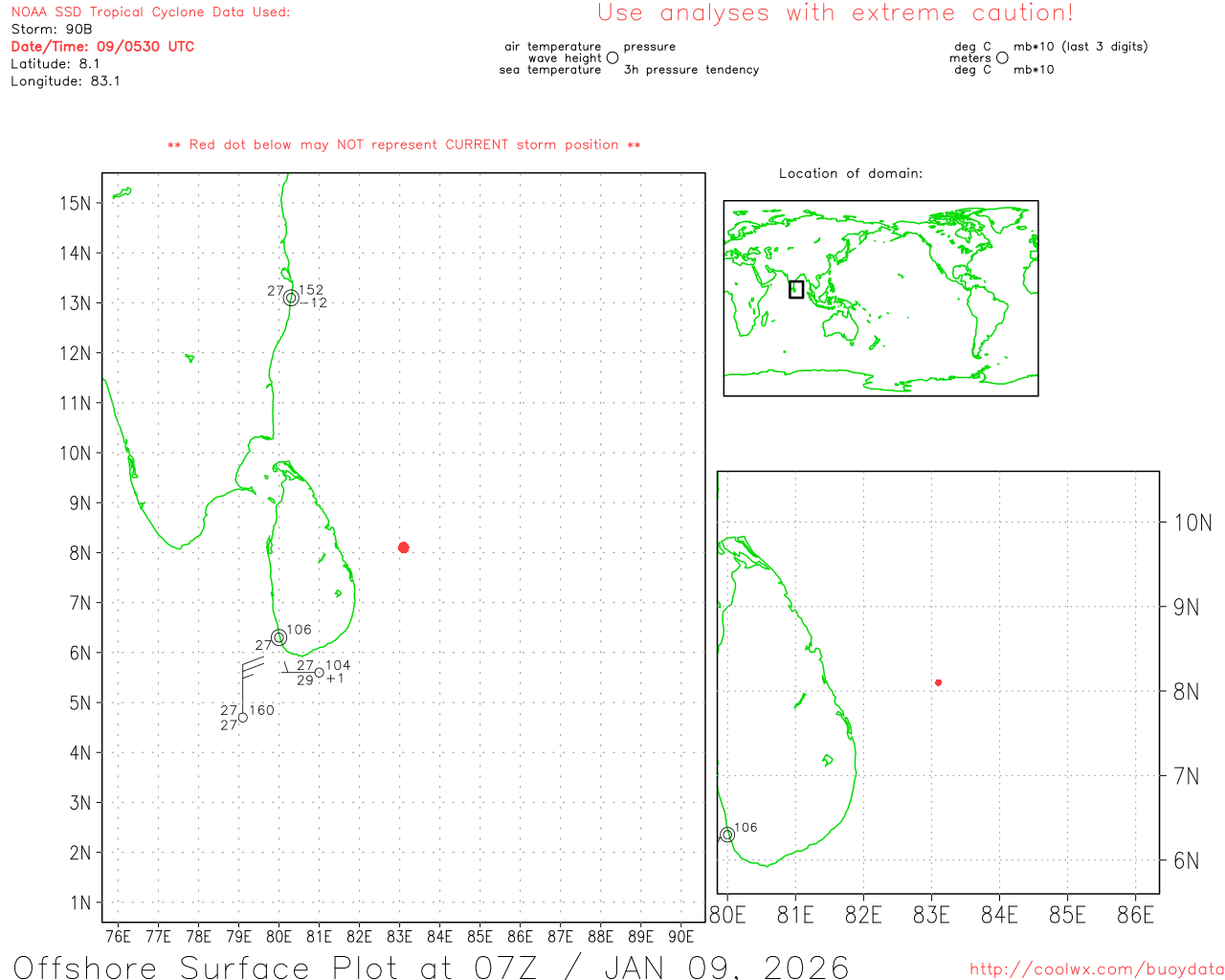Select the station circle labeled 106 on main map
Screen dimensions: 1225x980
pos(278,637)
